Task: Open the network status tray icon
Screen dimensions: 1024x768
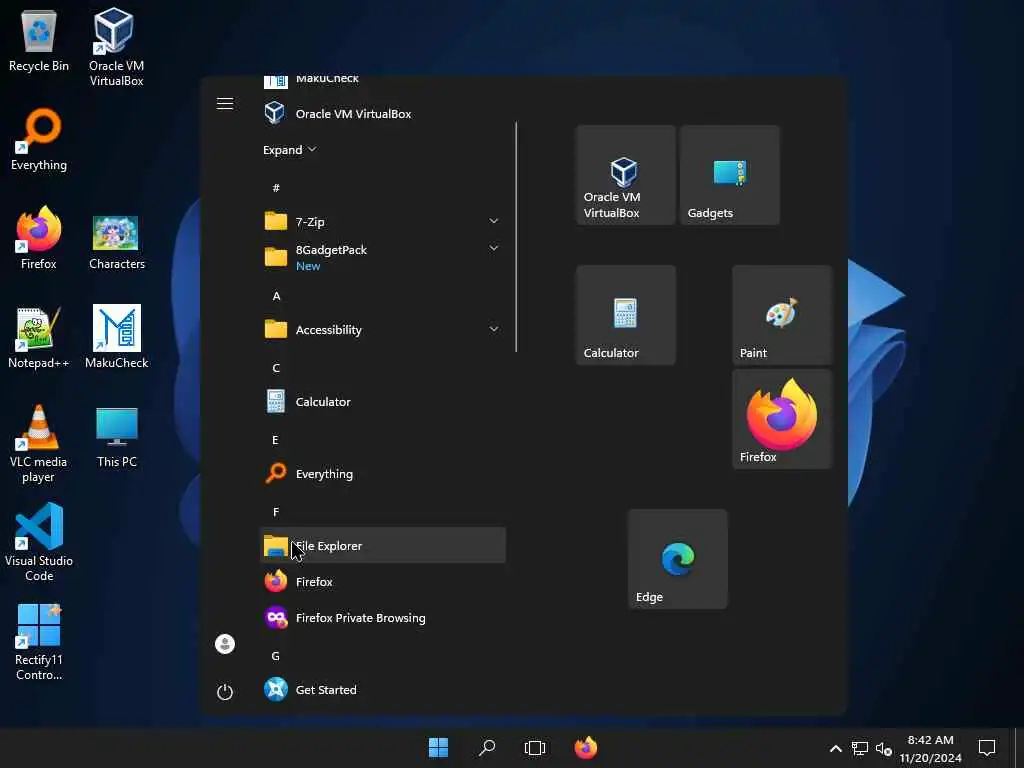Action: [x=859, y=748]
